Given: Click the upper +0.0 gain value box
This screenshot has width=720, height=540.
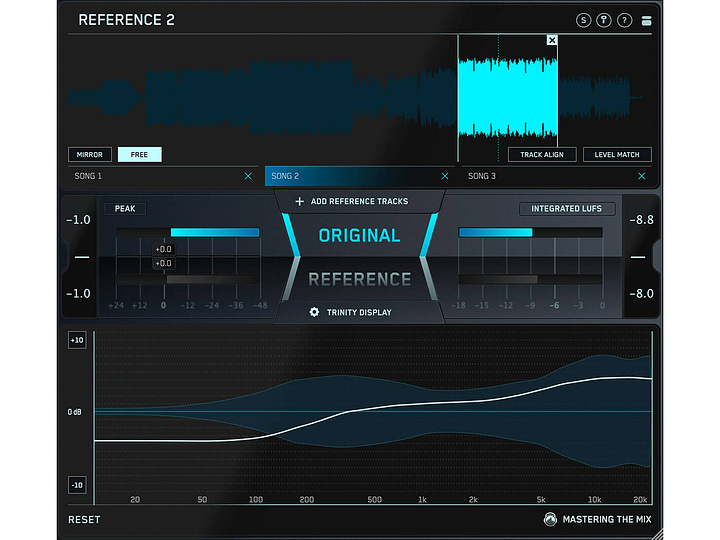Looking at the screenshot, I should (163, 249).
